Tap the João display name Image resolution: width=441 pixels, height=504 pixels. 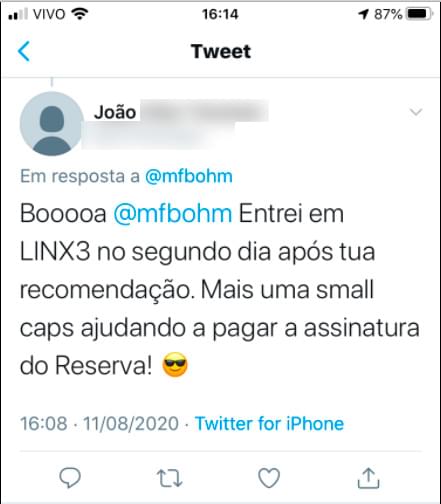pos(115,112)
